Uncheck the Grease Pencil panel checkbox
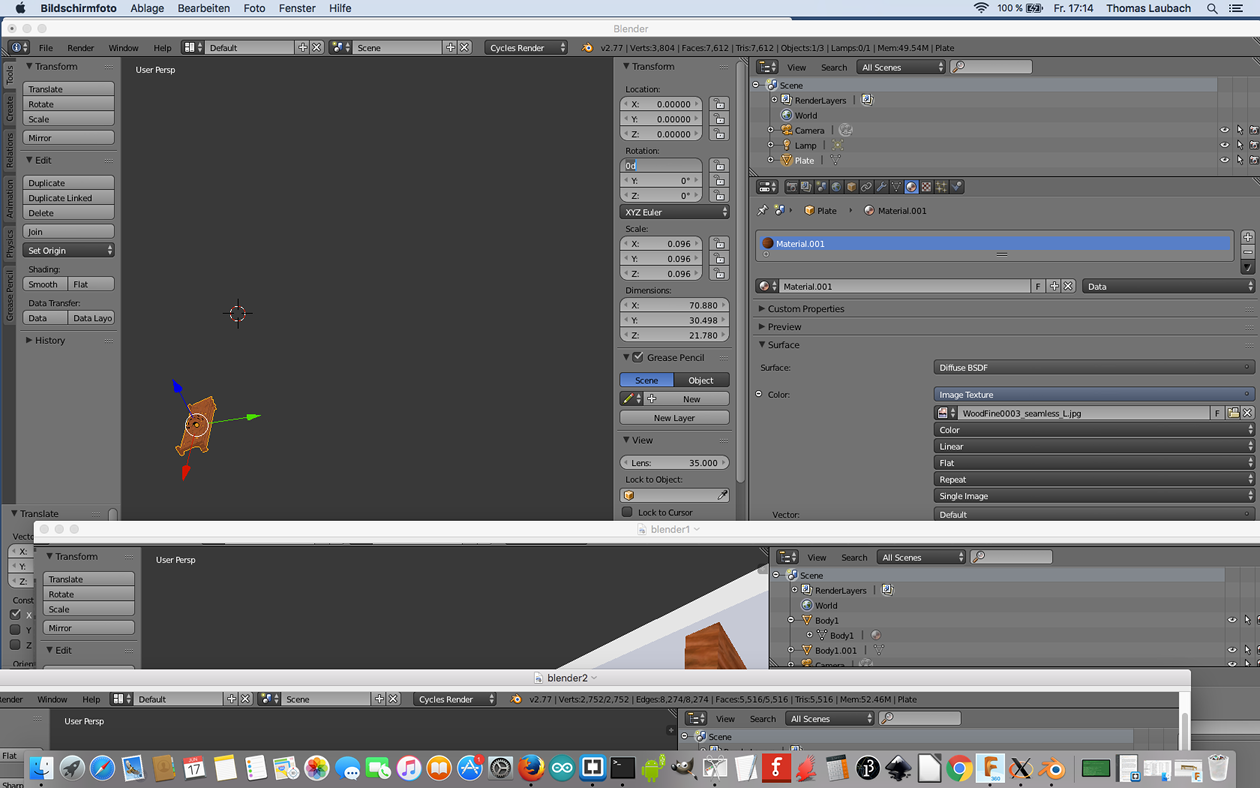The height and width of the screenshot is (788, 1260). tap(638, 357)
